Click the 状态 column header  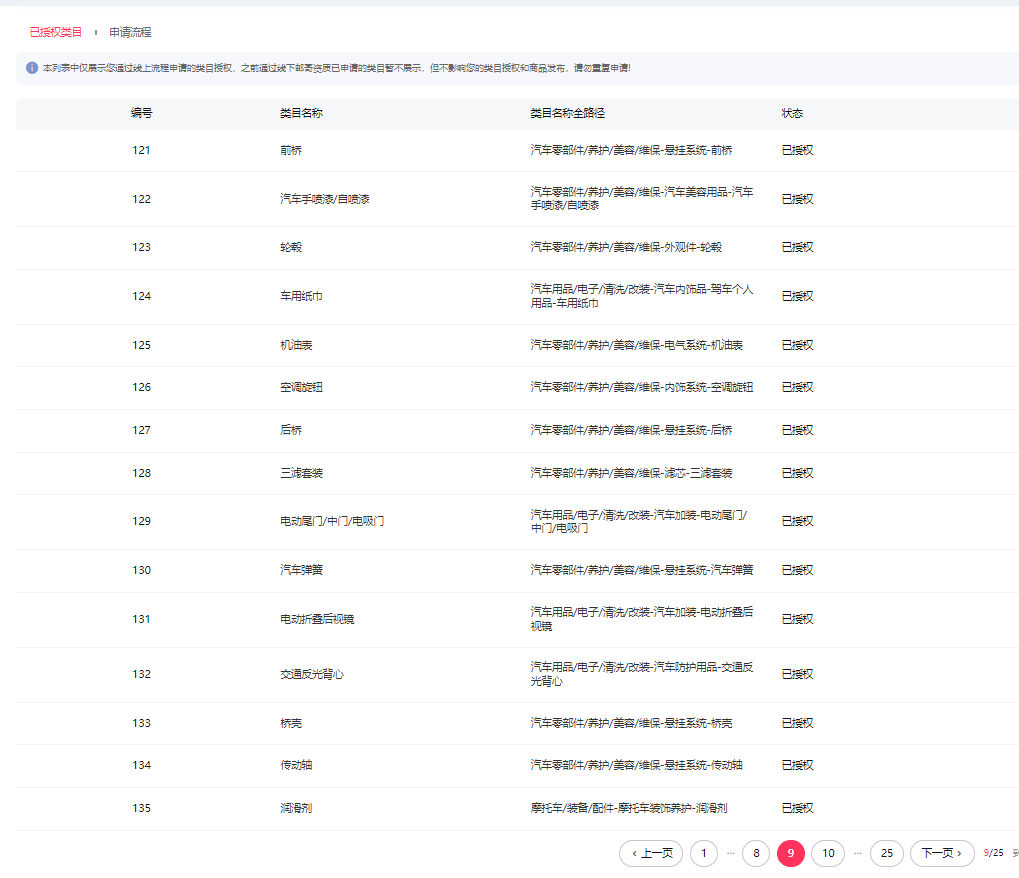(792, 113)
